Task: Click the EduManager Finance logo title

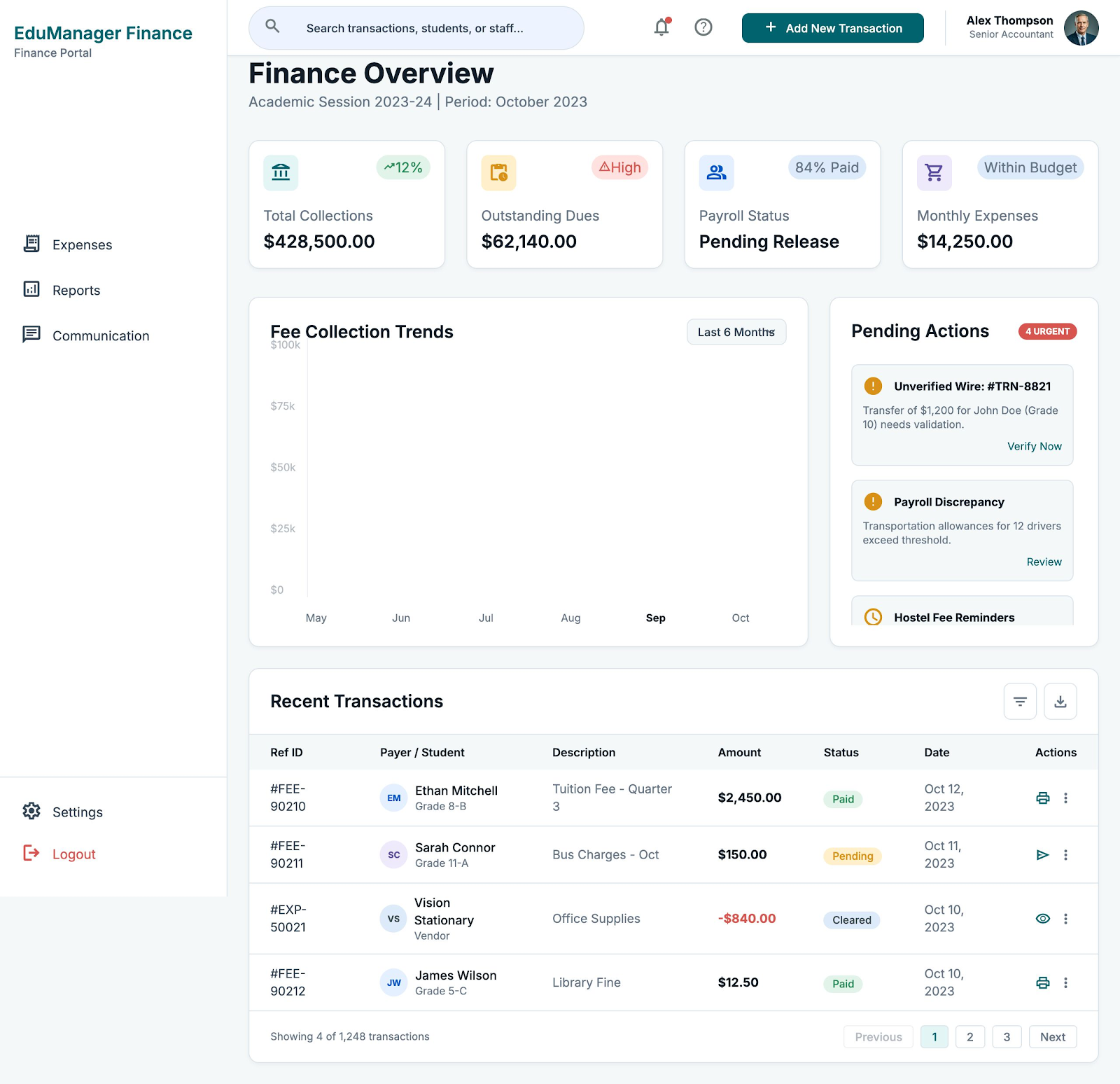Action: [103, 33]
